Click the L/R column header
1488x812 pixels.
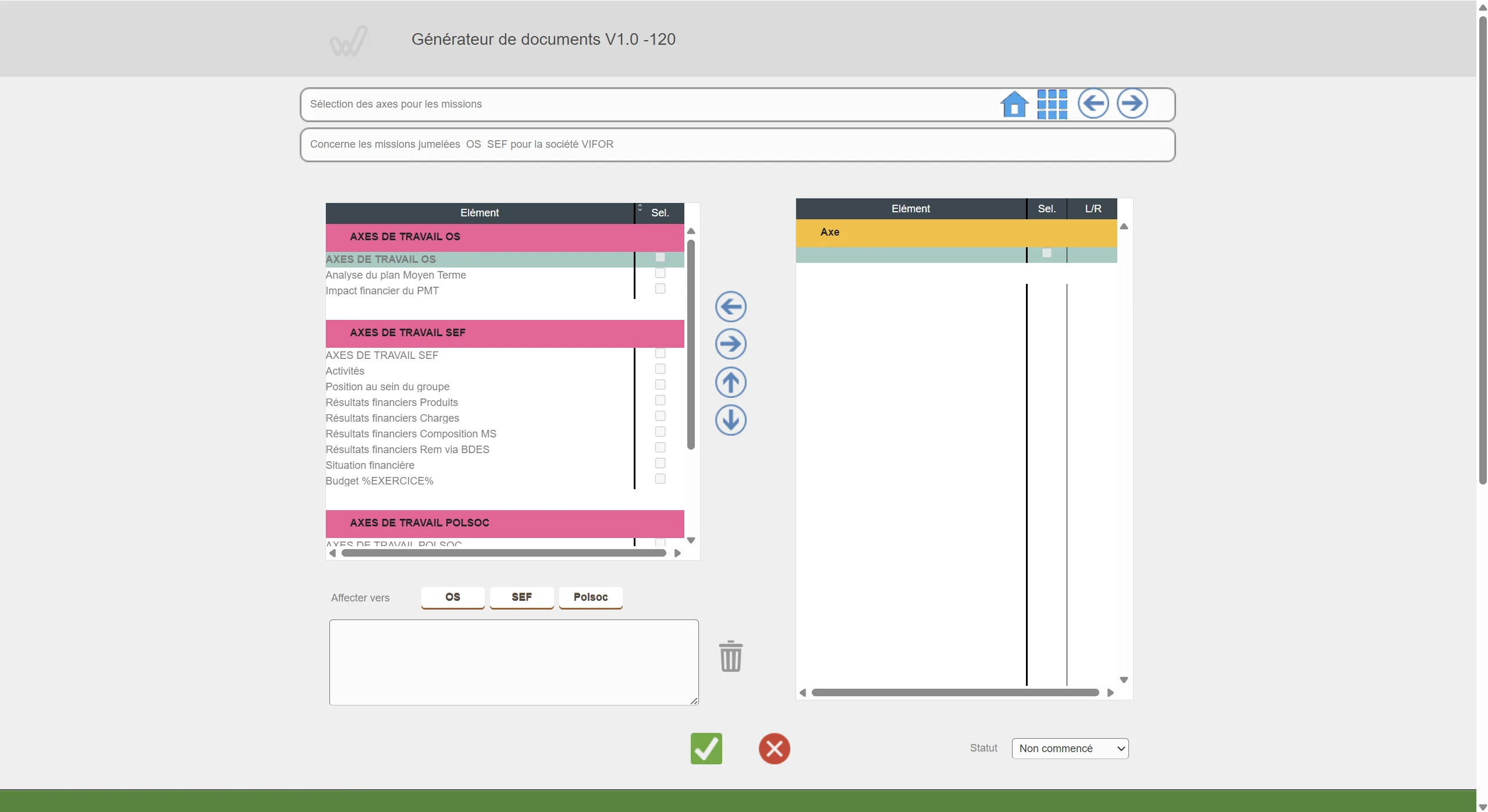tap(1092, 209)
